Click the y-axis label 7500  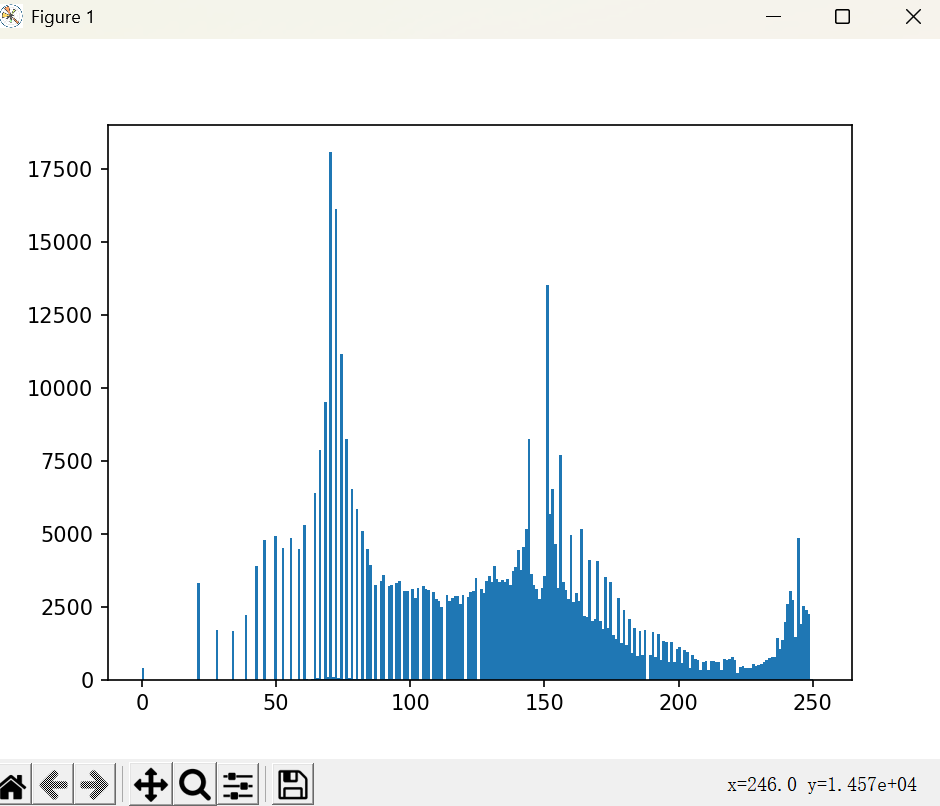point(67,461)
